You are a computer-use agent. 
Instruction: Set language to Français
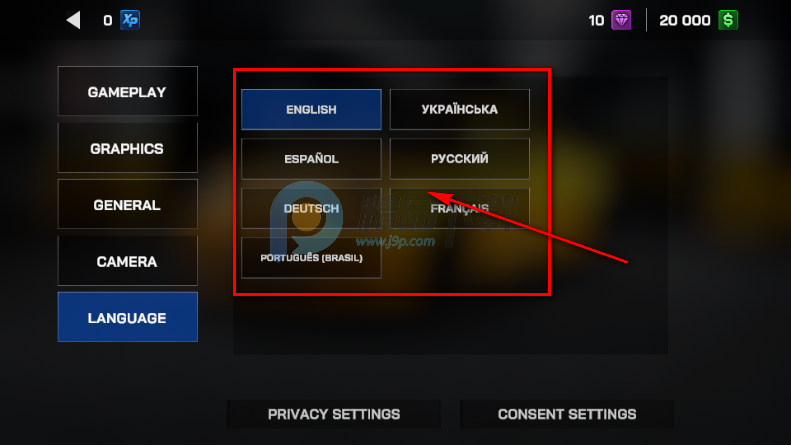pos(460,208)
